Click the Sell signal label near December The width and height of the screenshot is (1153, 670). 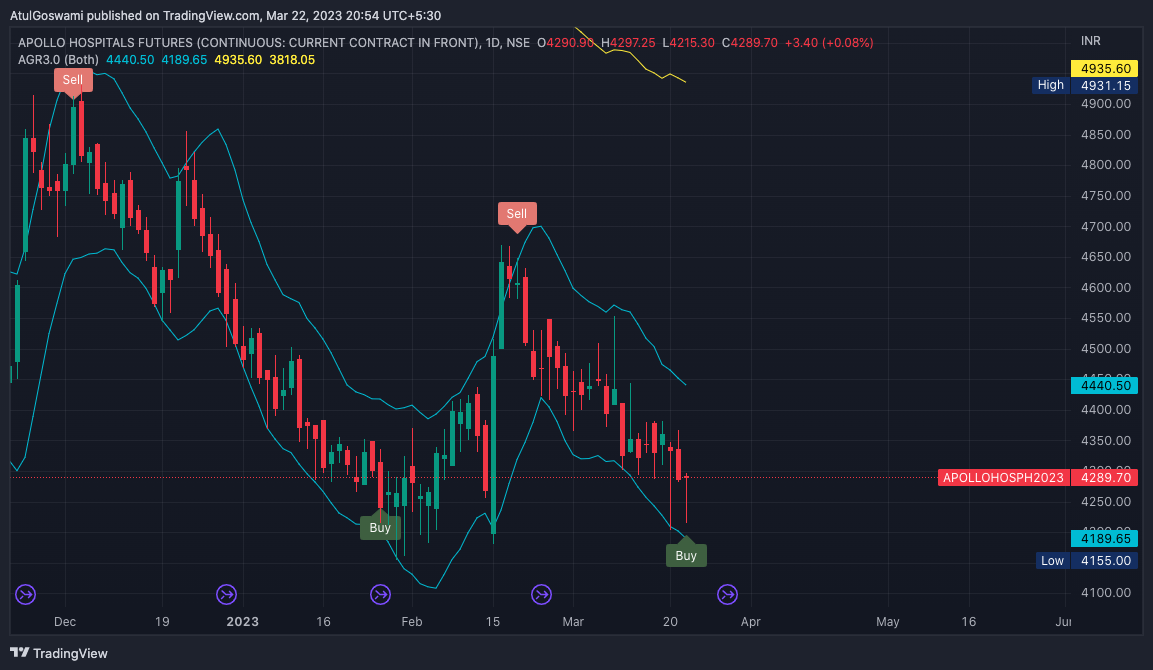coord(73,79)
